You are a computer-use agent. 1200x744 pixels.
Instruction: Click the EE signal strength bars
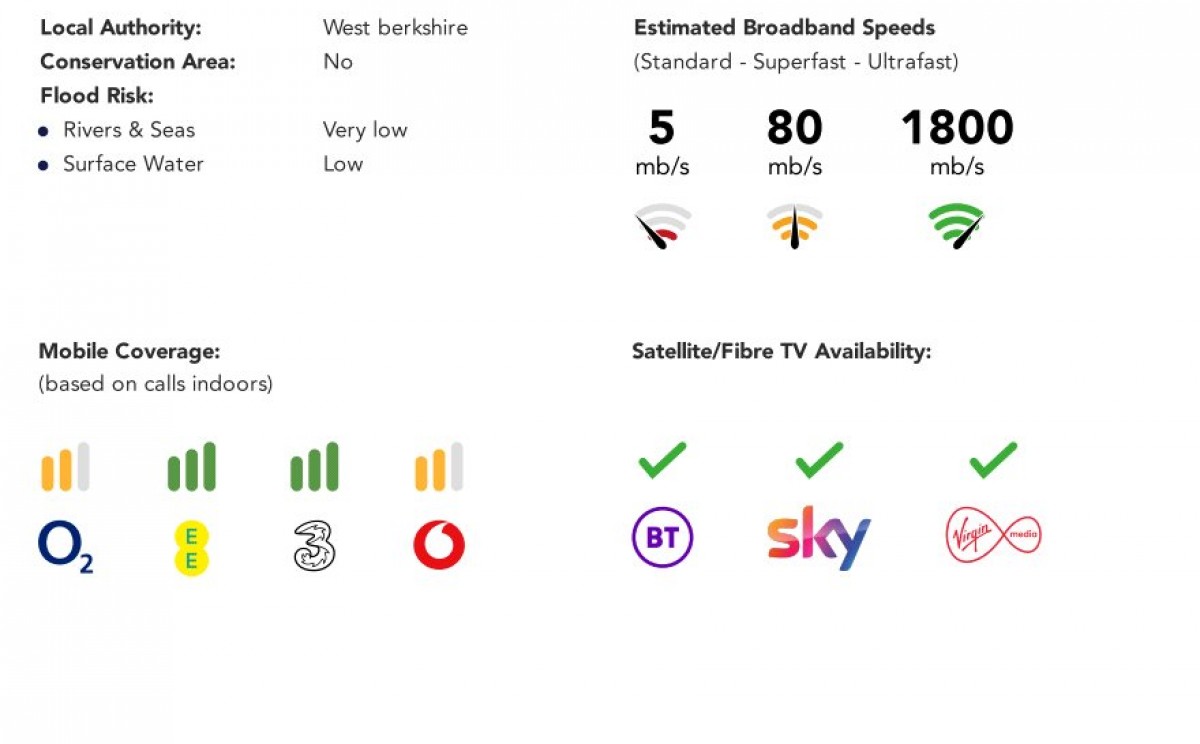coord(191,467)
